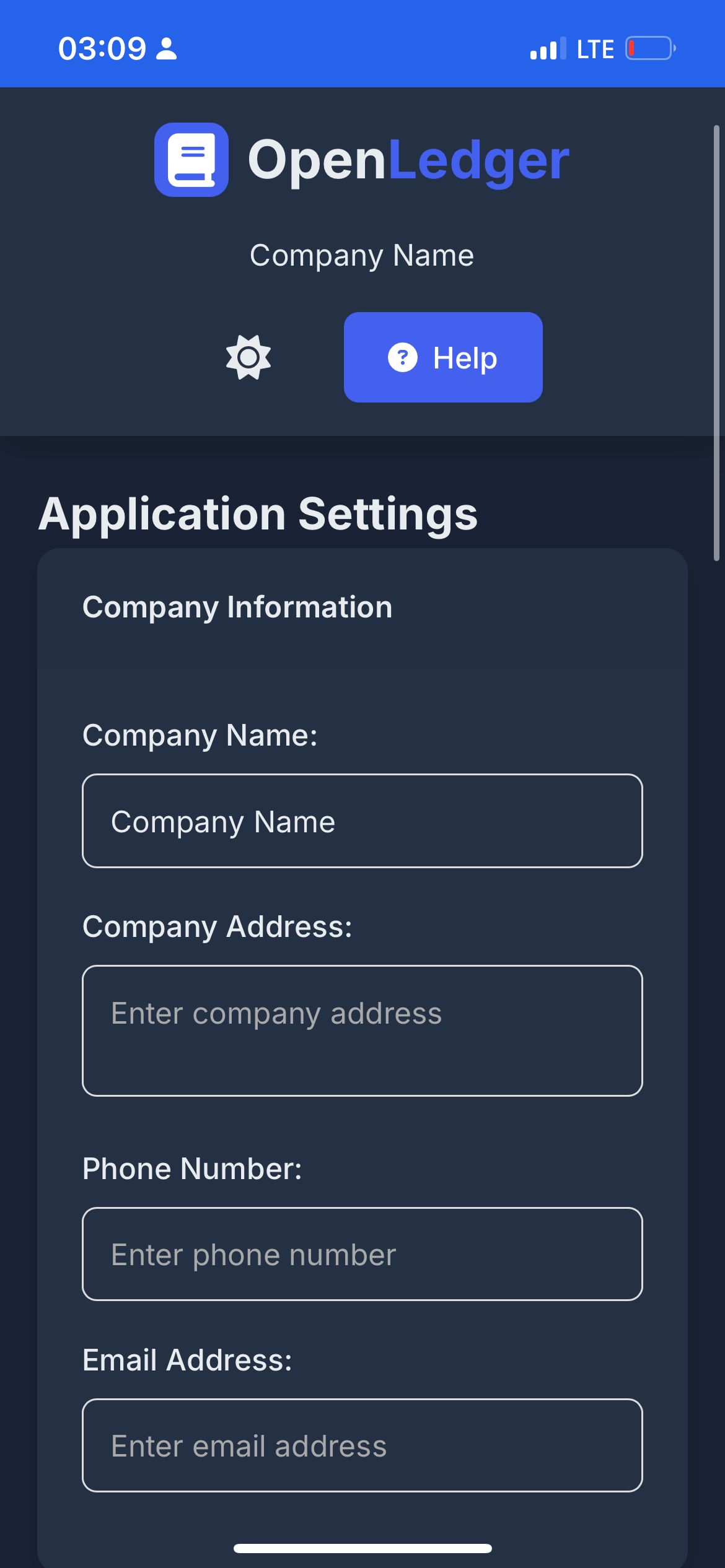This screenshot has width=725, height=1568.
Task: Focus the Company Name input field
Action: pos(362,821)
